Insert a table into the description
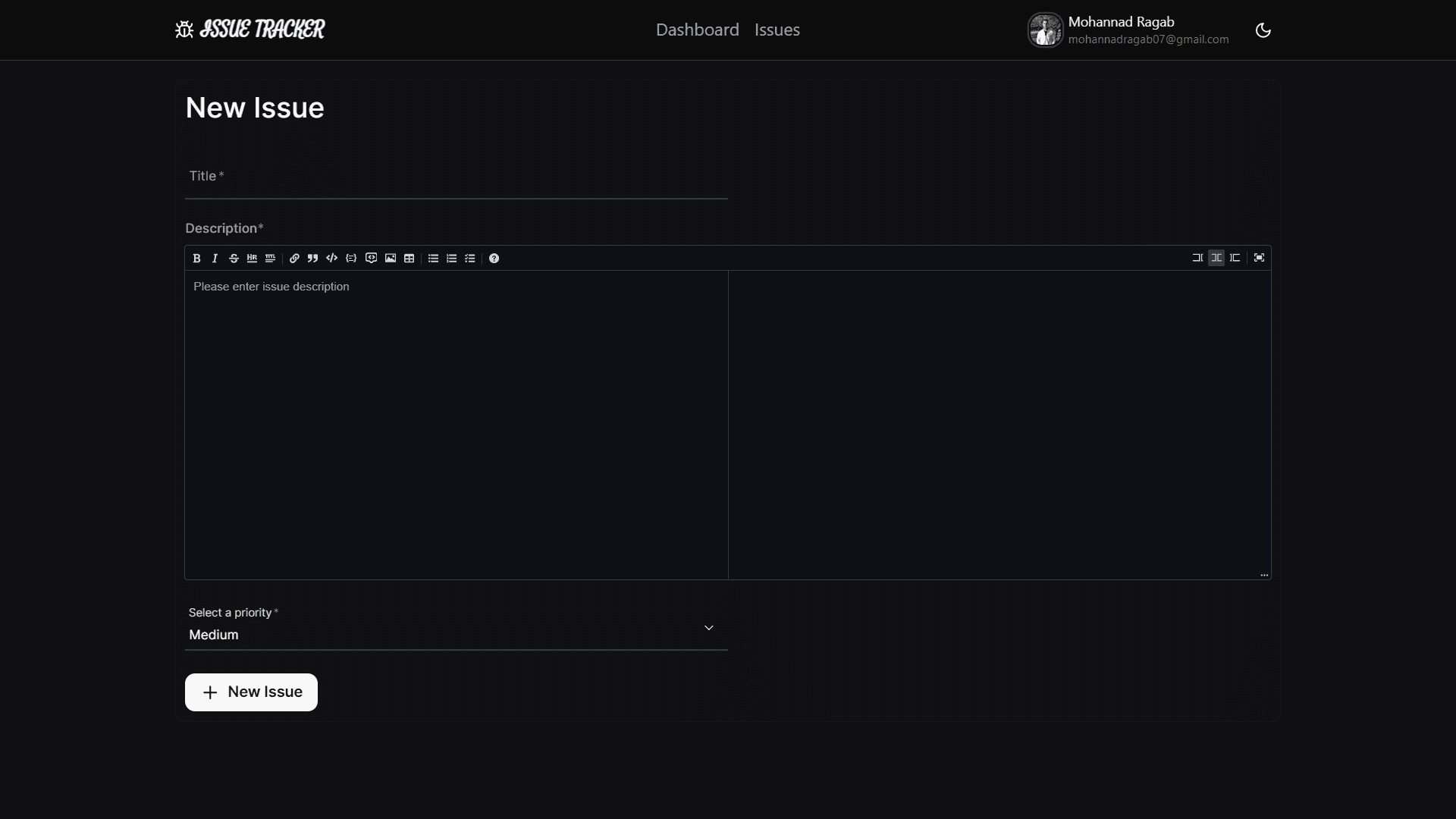 click(x=409, y=259)
